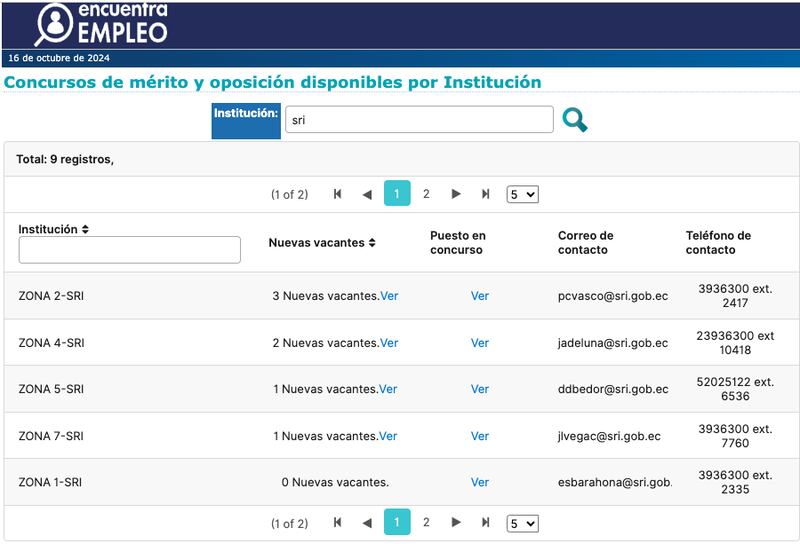Focus the Institución search field containing sri
This screenshot has width=800, height=544.
[x=419, y=119]
